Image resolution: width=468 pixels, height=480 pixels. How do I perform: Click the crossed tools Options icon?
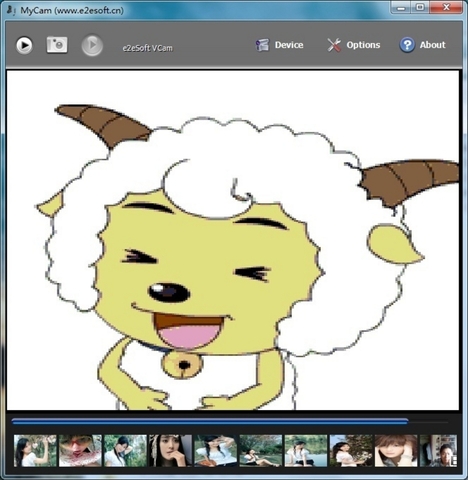click(334, 45)
